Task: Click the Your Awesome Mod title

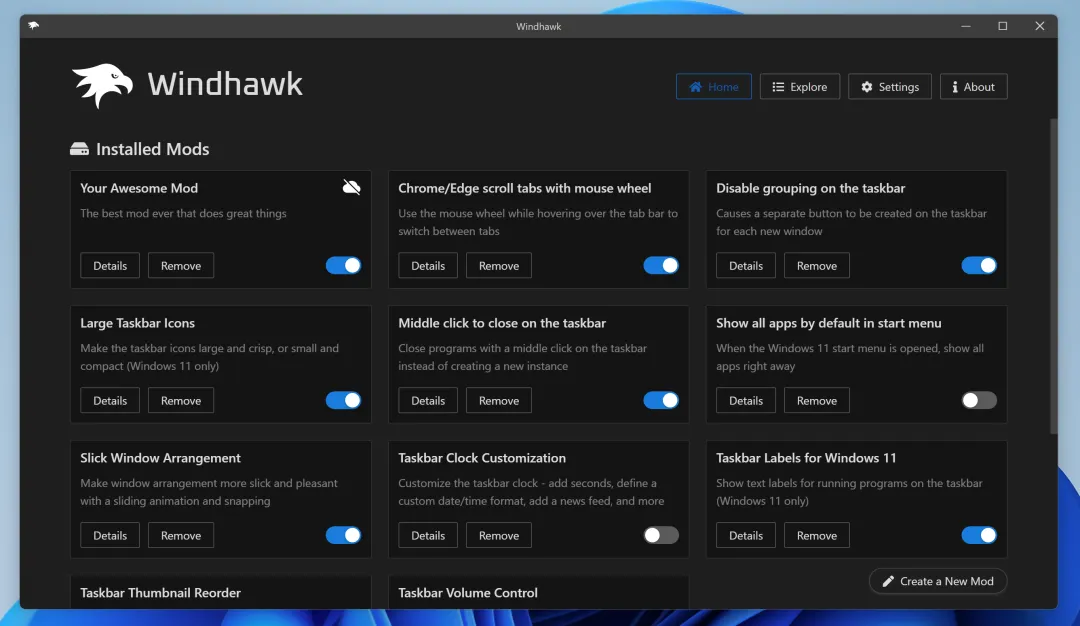Action: pos(139,188)
